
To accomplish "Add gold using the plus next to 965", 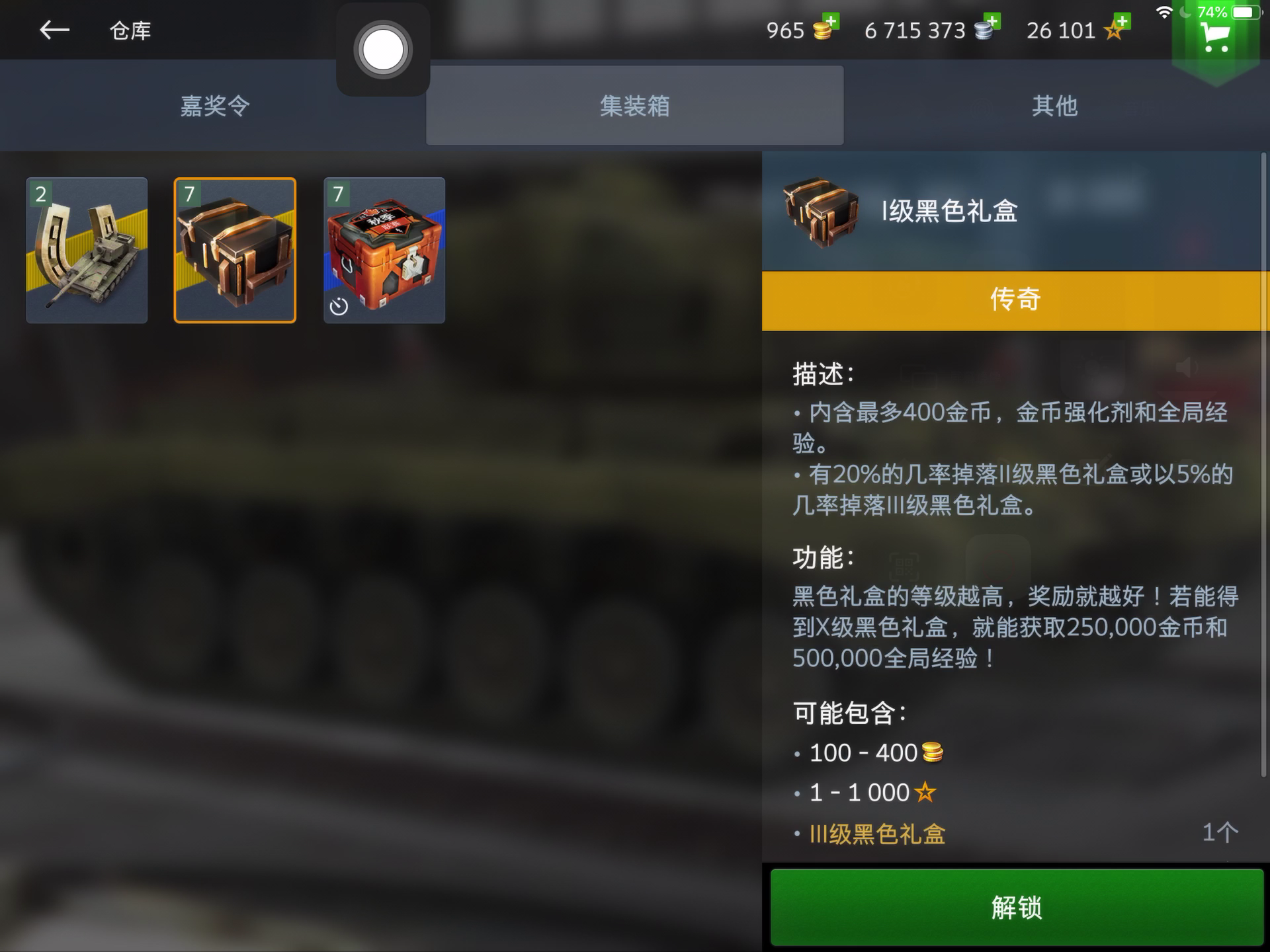I will [831, 21].
